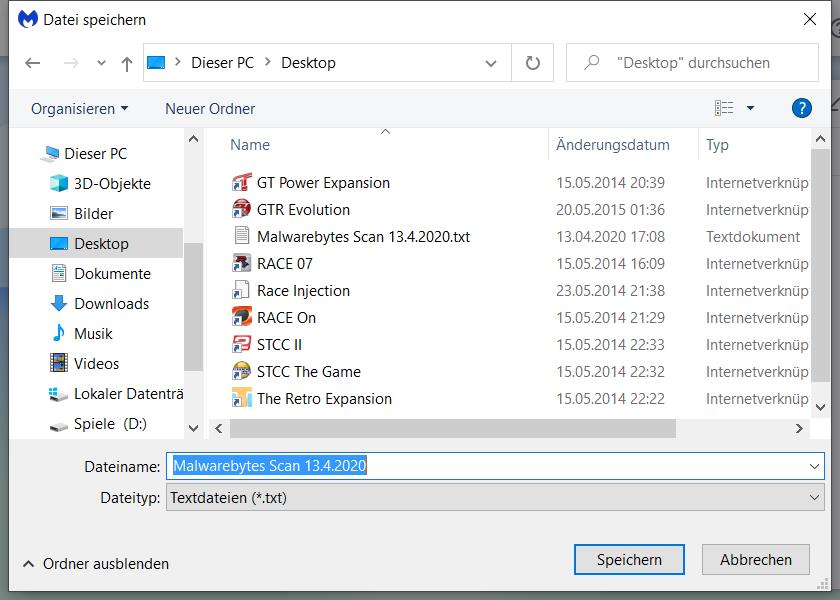
Task: Select the 'Race Injection' file name
Action: 303,290
